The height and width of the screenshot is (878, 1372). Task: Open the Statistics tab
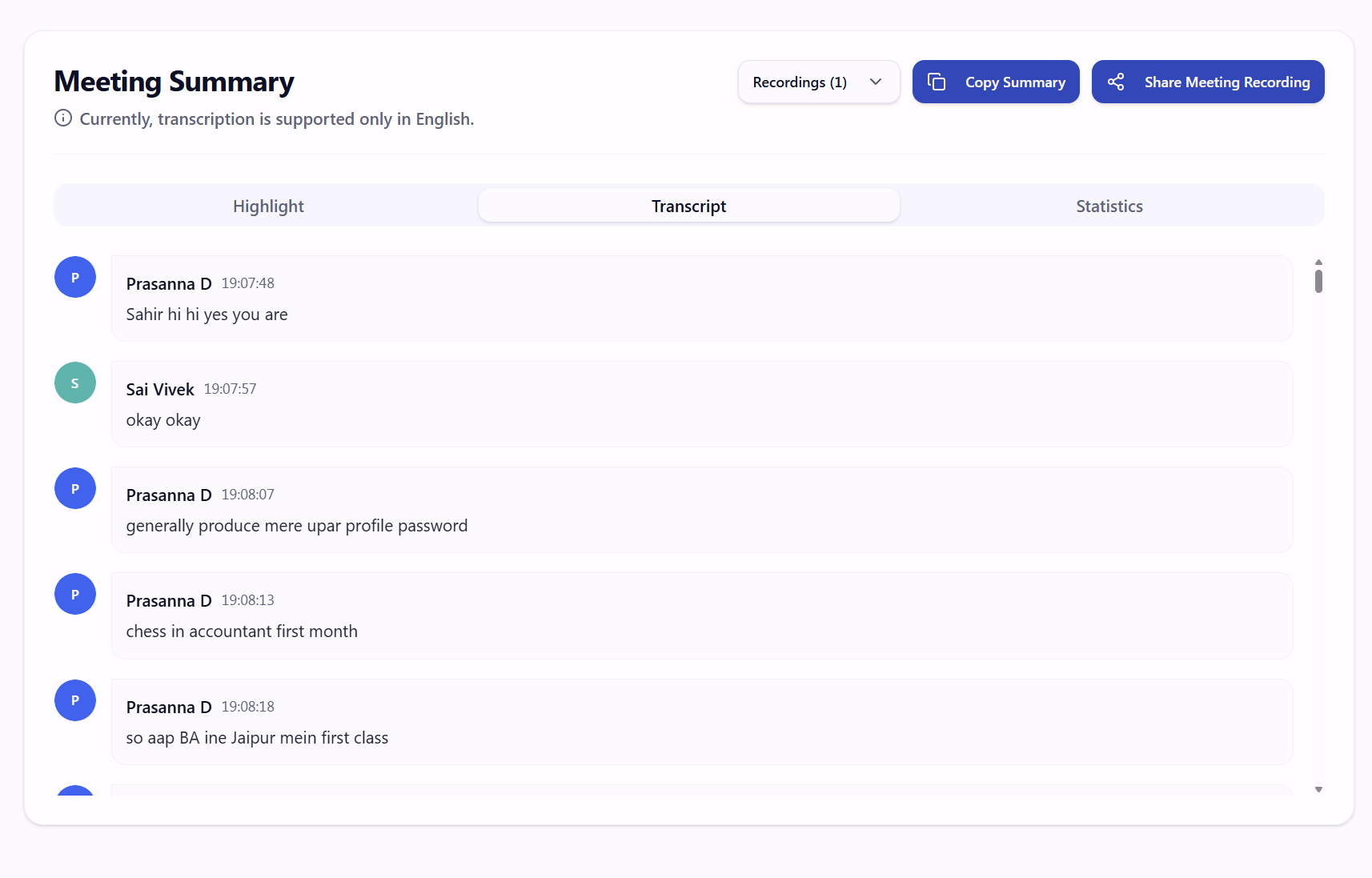click(1109, 206)
